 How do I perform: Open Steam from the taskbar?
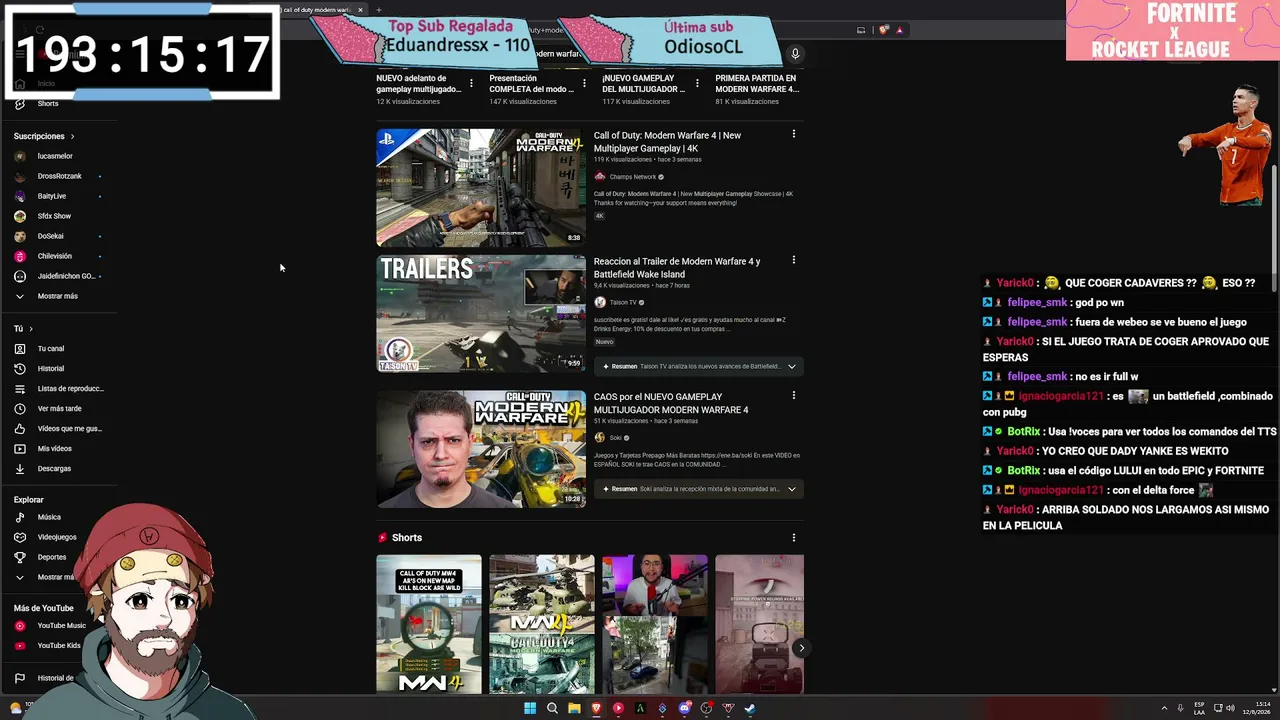750,709
